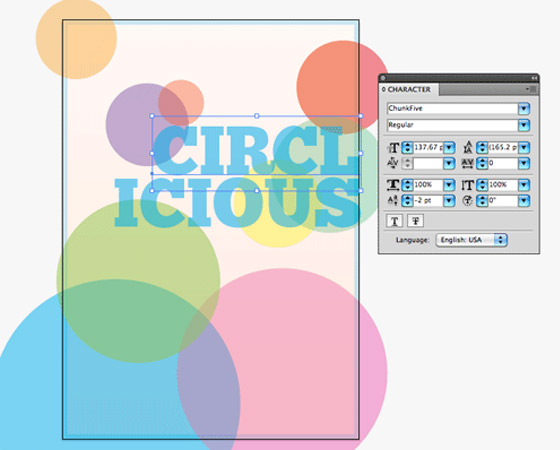
Task: Click the font size icon
Action: point(394,148)
